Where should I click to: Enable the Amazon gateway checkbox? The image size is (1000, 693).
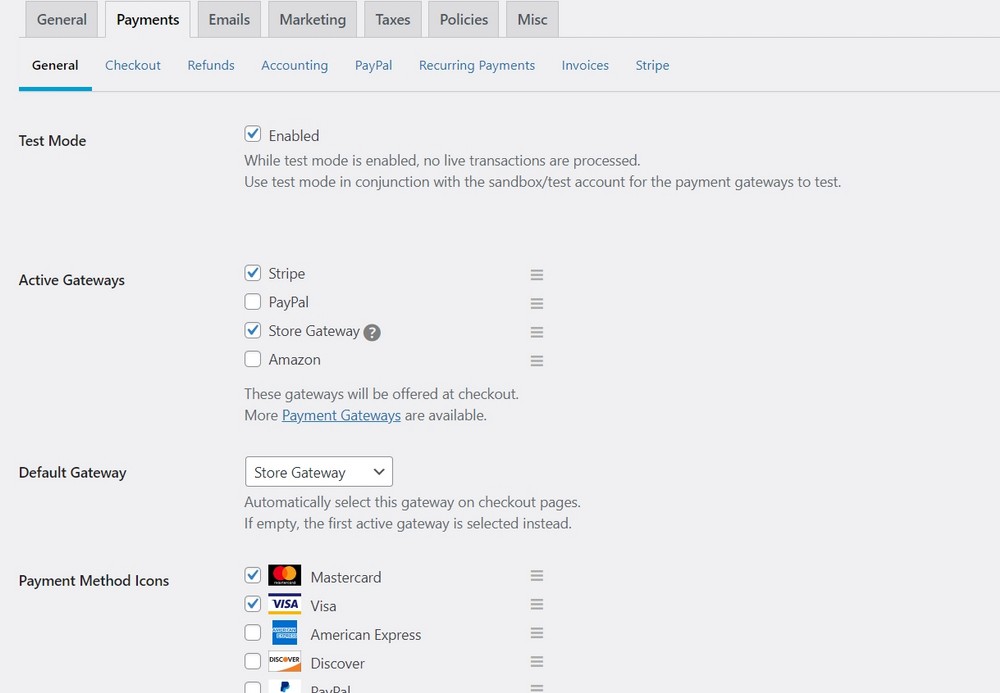(x=253, y=359)
